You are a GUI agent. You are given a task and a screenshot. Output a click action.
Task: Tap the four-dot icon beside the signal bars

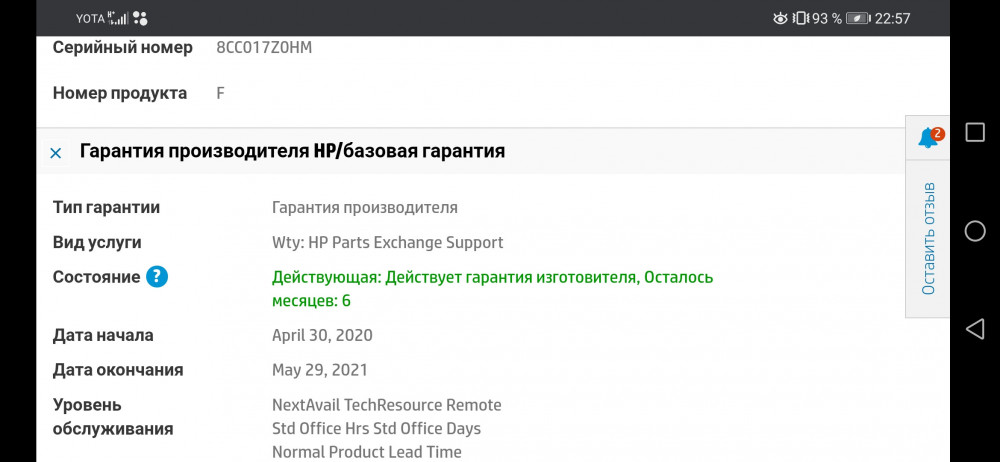tap(140, 19)
